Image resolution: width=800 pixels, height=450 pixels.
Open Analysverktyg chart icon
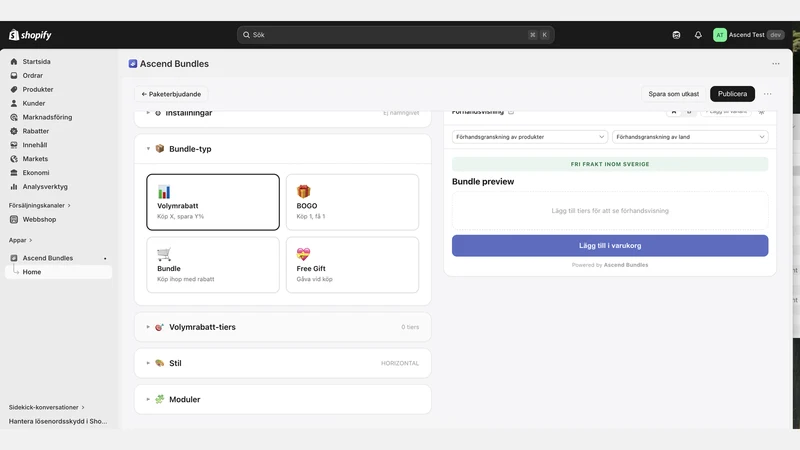pyautogui.click(x=14, y=187)
